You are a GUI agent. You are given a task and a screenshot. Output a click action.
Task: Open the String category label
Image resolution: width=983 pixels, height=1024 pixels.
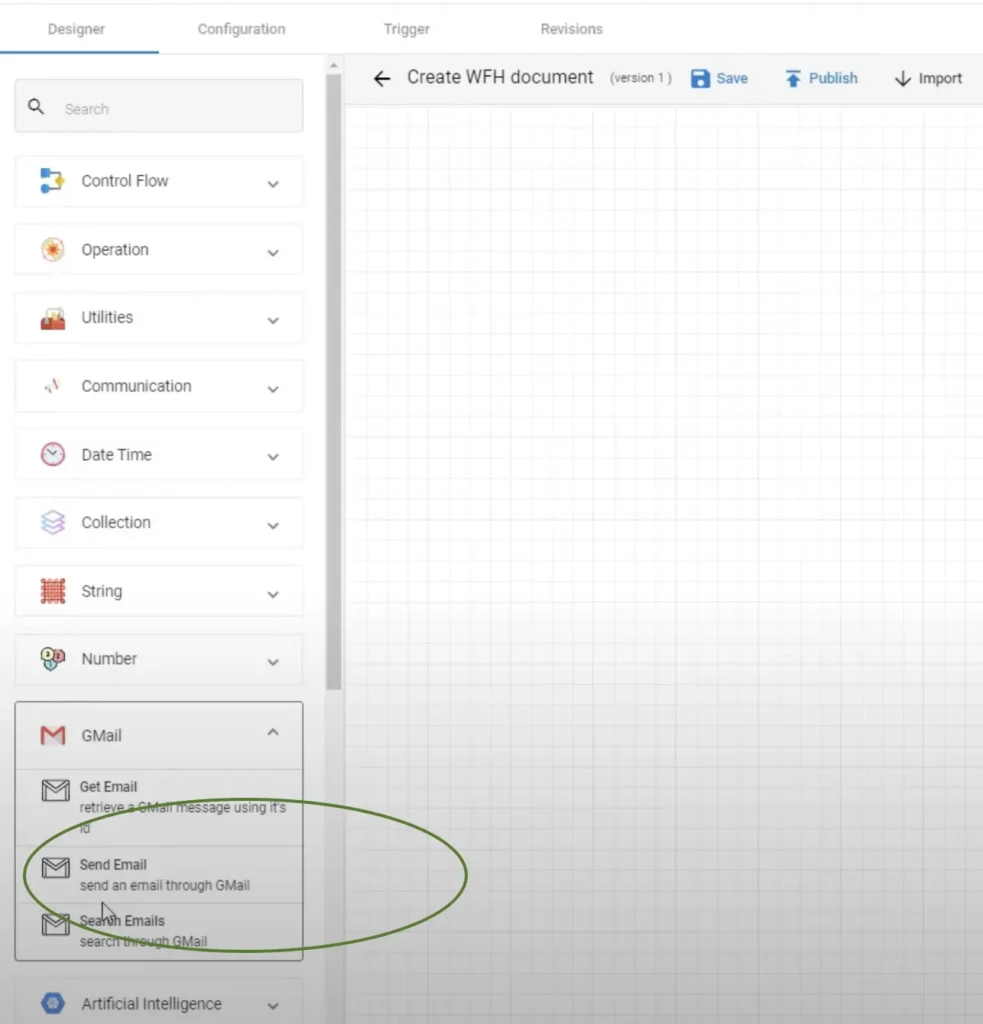[x=101, y=591]
